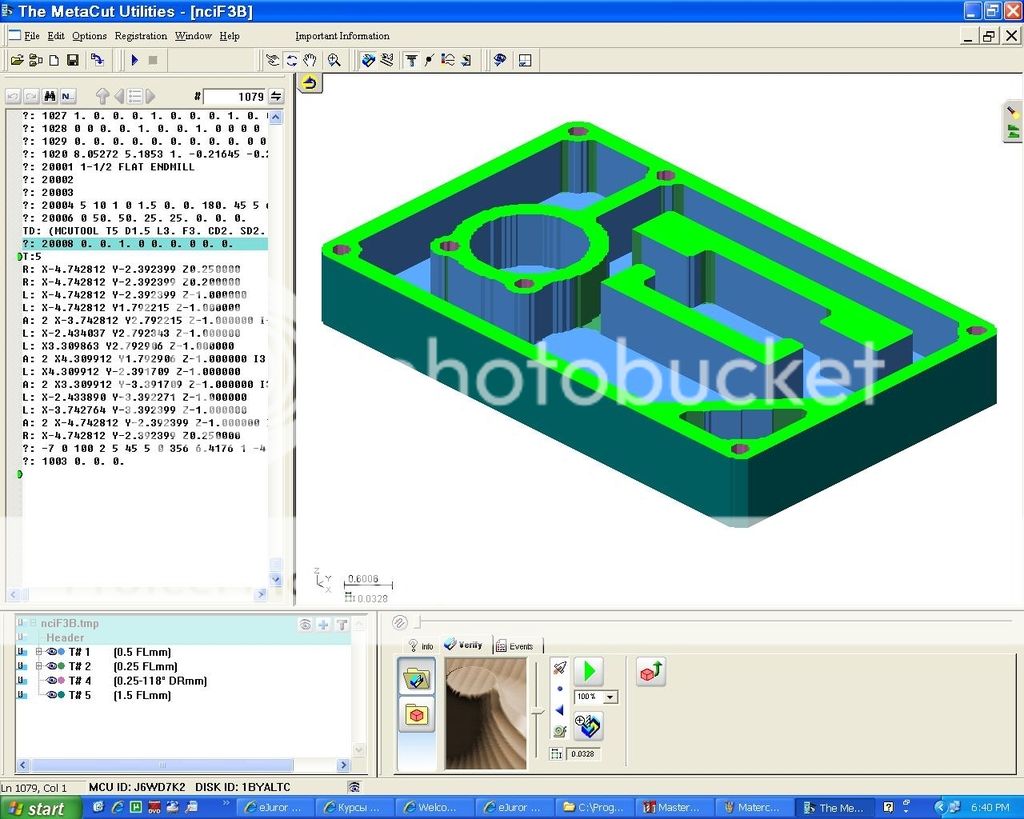The width and height of the screenshot is (1024, 819).
Task: Click the Important Information link
Action: pos(342,36)
